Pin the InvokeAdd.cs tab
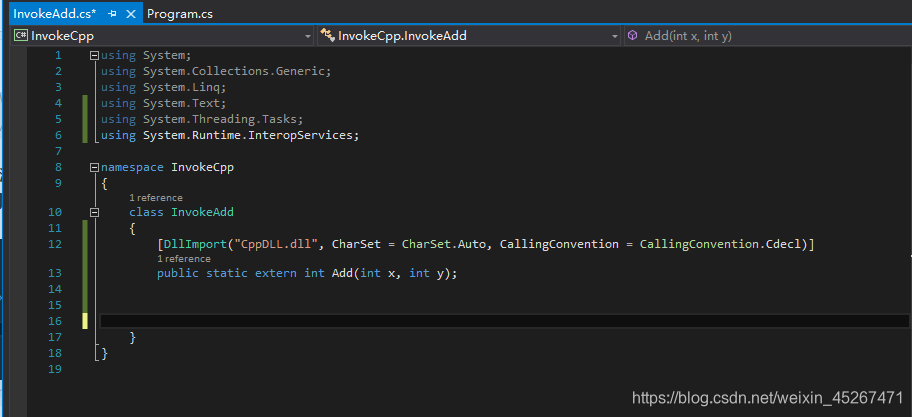The height and width of the screenshot is (417, 912). point(113,14)
